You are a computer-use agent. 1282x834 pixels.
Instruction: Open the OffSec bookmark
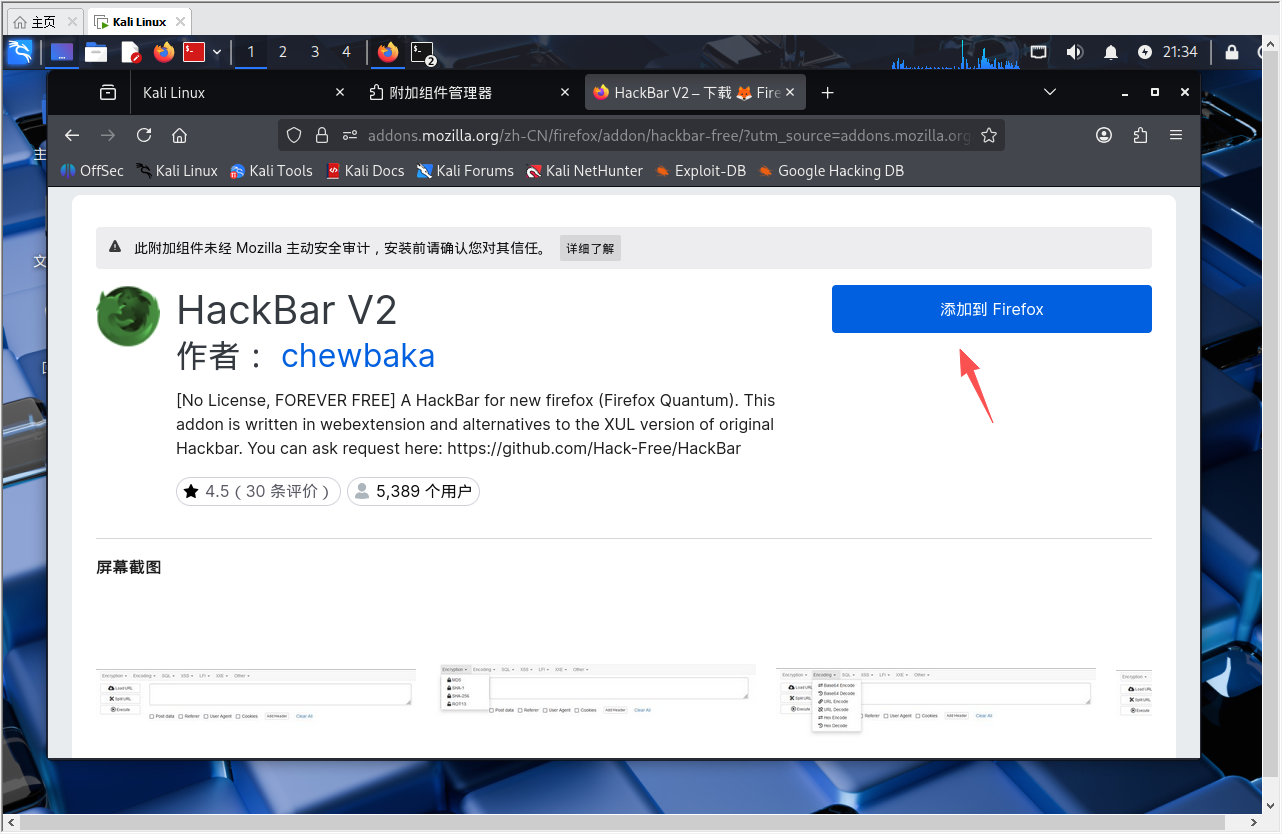[92, 171]
